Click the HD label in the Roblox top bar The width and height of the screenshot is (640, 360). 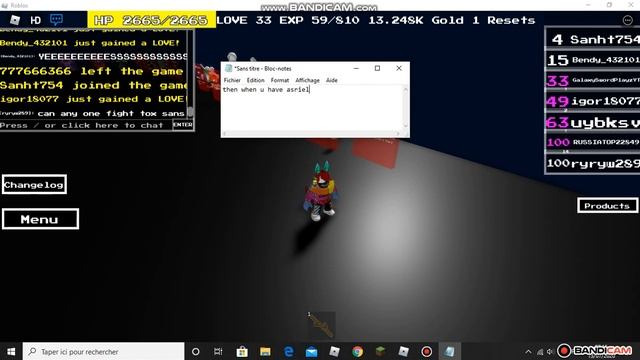pos(36,20)
